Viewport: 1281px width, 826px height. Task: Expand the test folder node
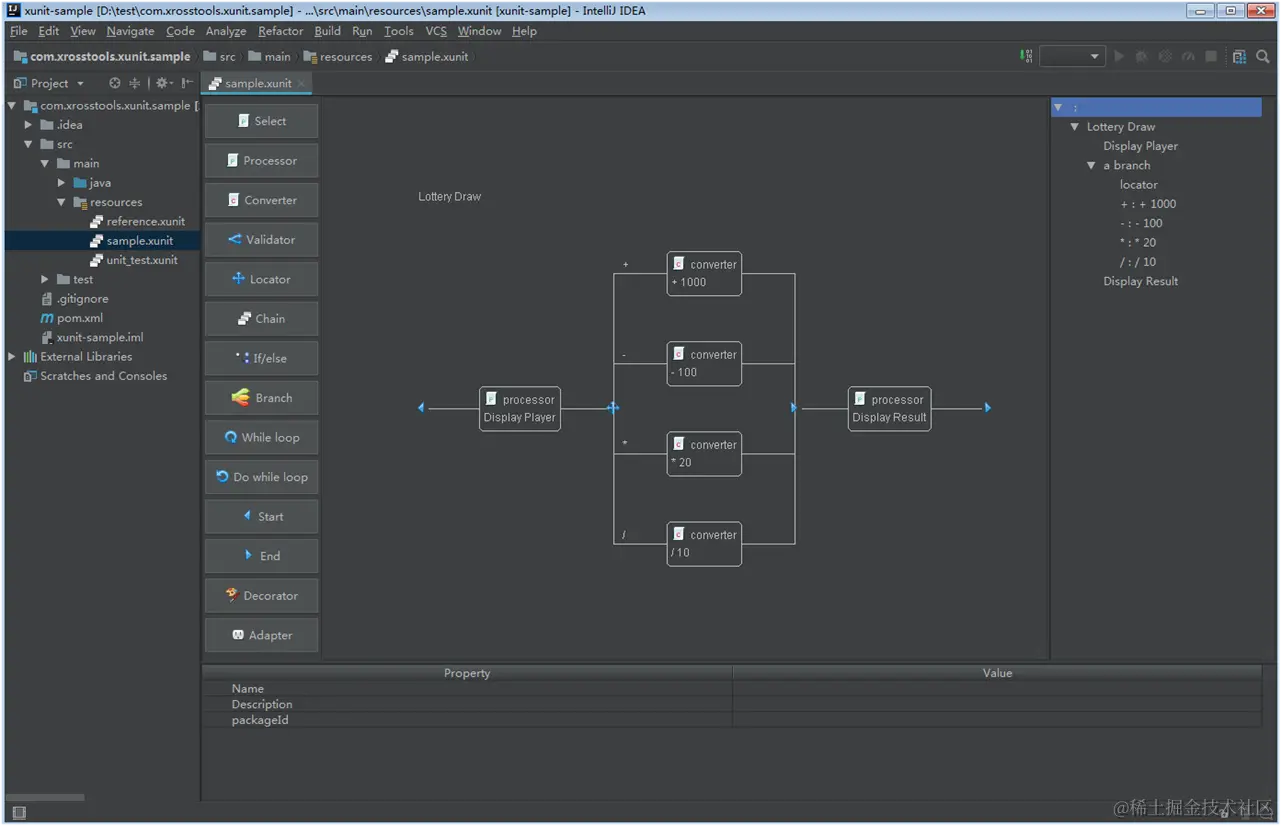(x=45, y=280)
